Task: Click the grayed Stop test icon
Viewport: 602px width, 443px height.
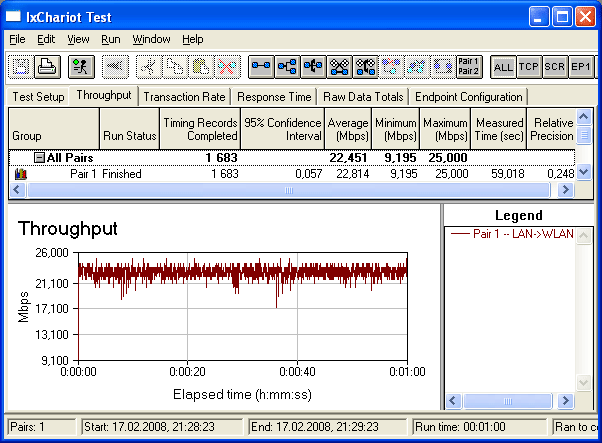Action: (115, 67)
